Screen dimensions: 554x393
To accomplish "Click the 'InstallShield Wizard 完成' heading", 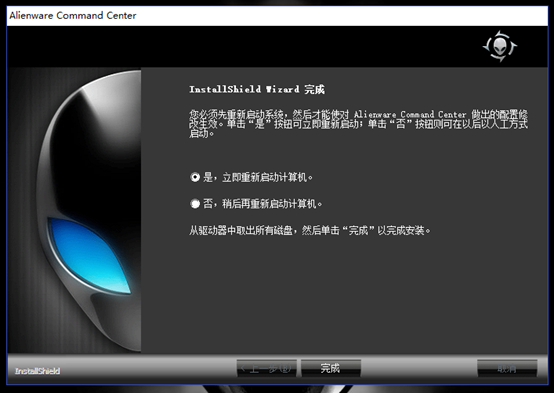I will (257, 89).
